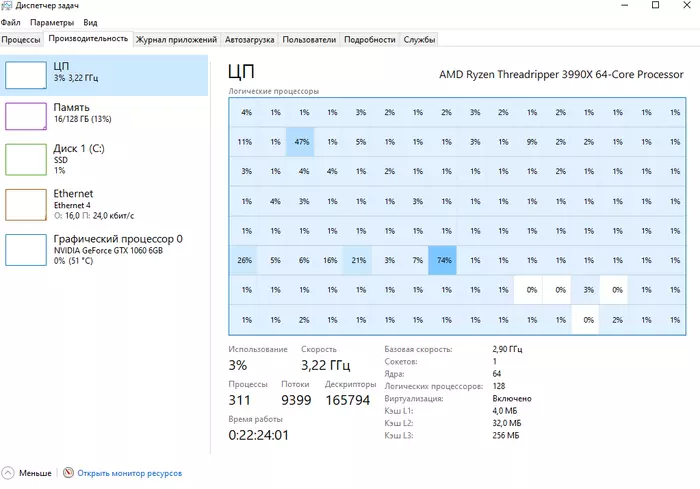This screenshot has width=700, height=489.
Task: Go to the Пользователи tab
Action: 309,40
